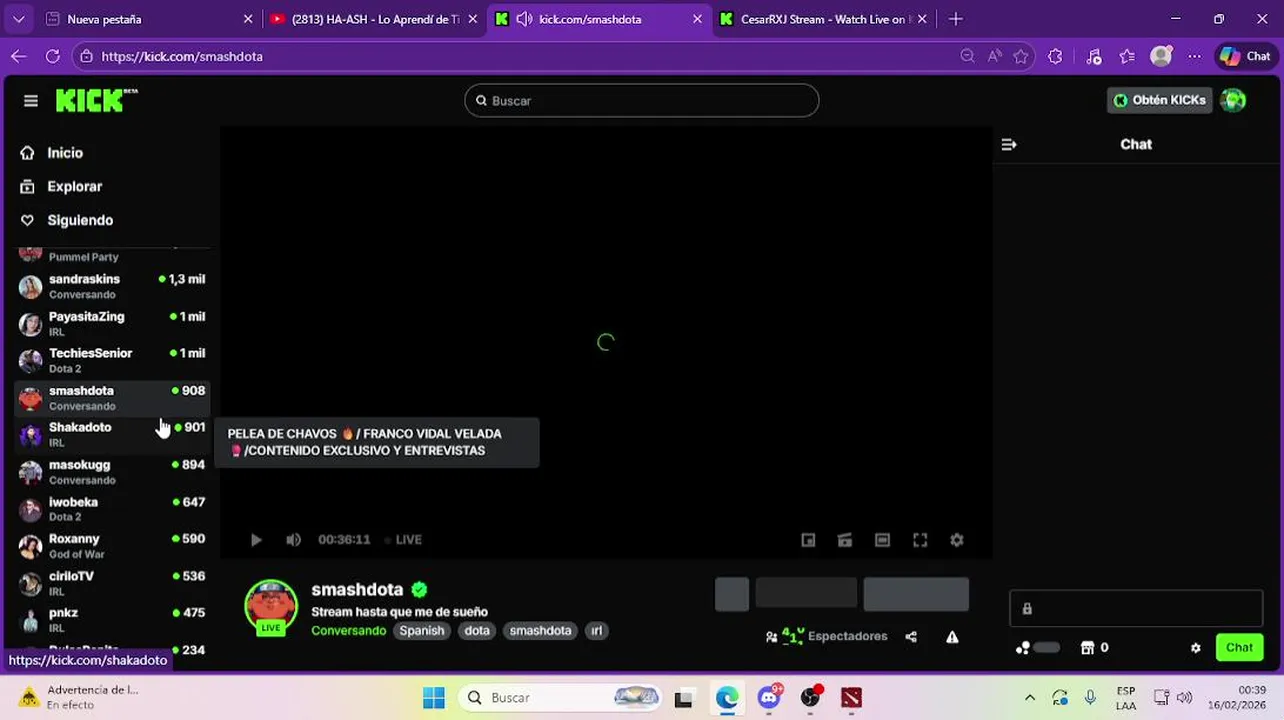Open Copilot Chat in Edge

click(x=1245, y=57)
